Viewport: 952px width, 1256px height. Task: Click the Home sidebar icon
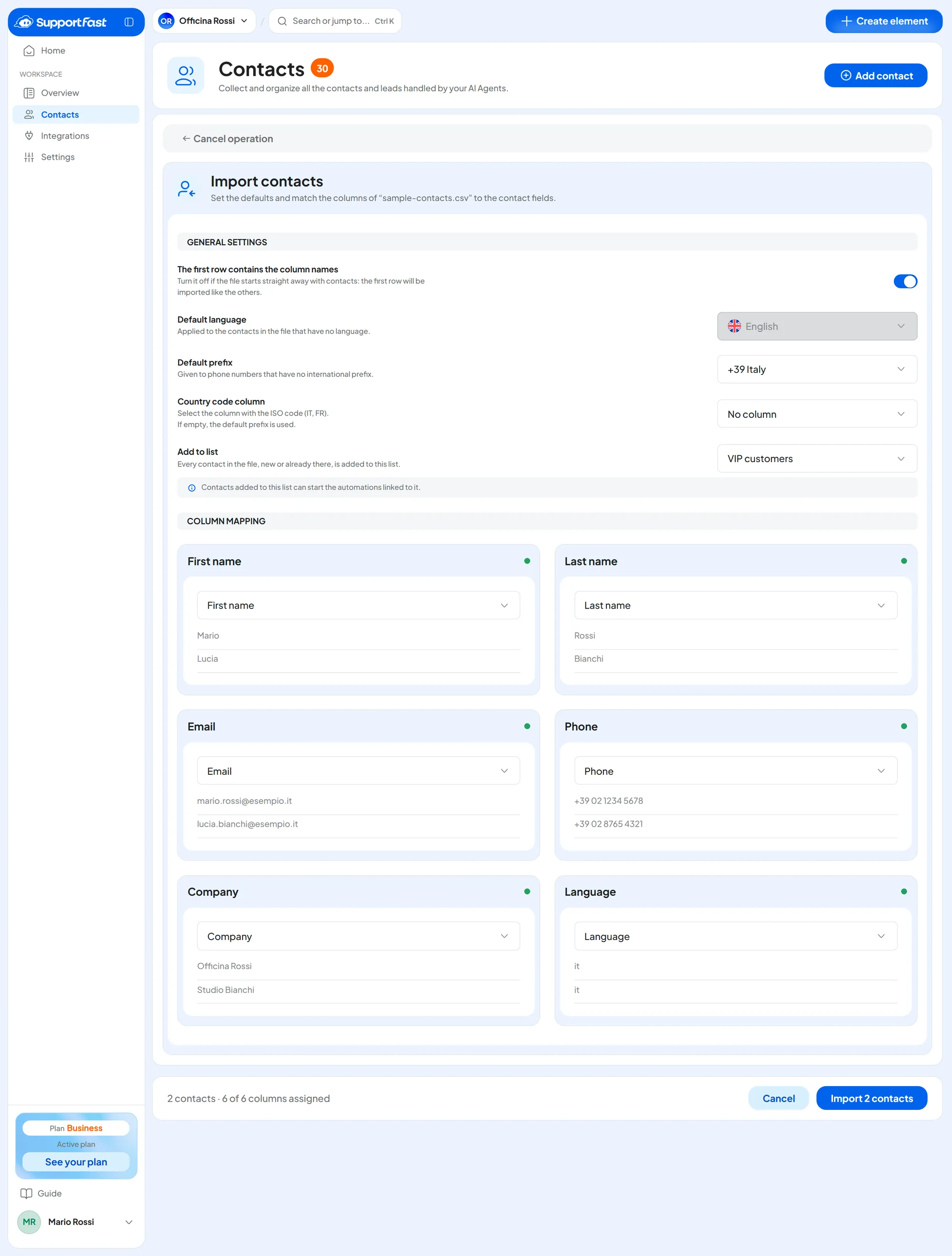tap(29, 50)
